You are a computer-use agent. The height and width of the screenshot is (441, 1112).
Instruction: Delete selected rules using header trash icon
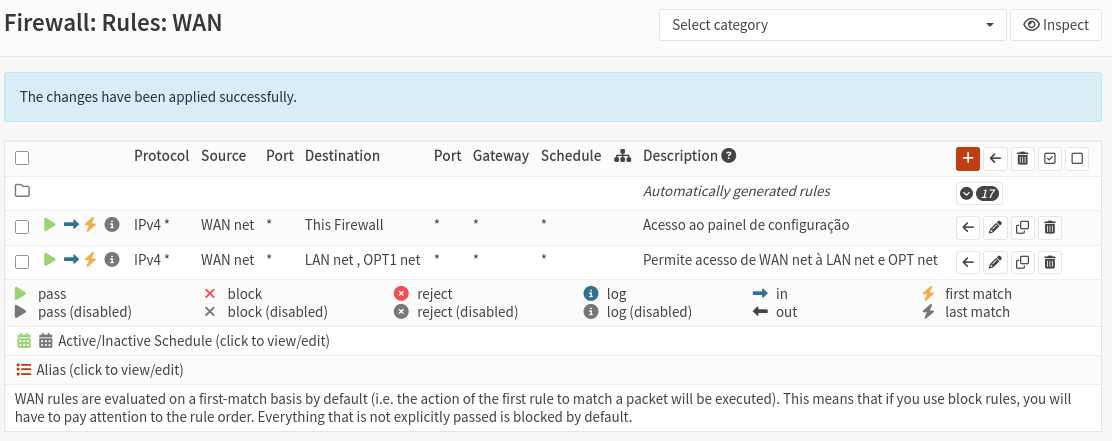click(1022, 158)
